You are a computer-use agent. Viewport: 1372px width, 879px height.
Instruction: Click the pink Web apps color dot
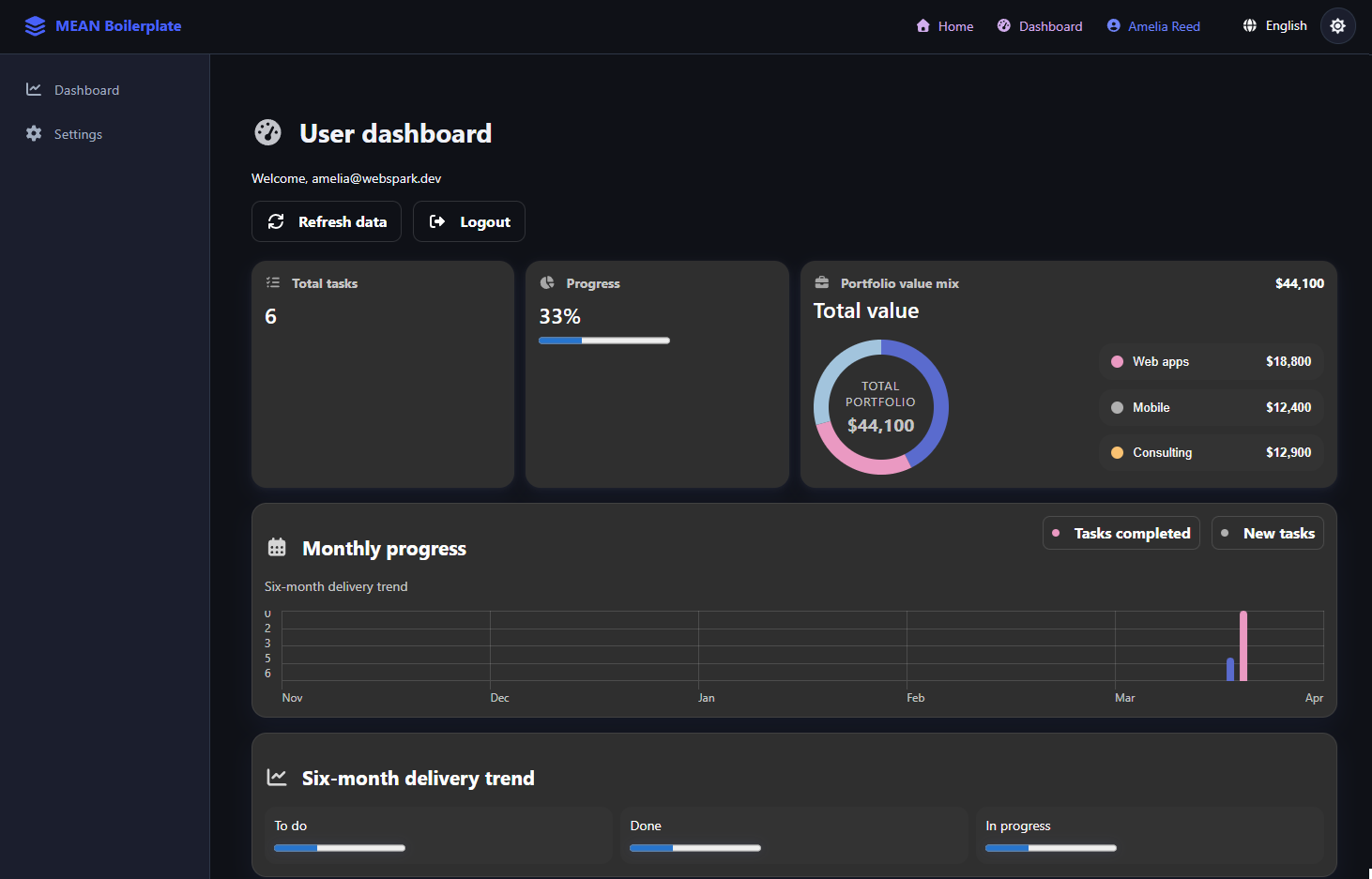(1117, 361)
